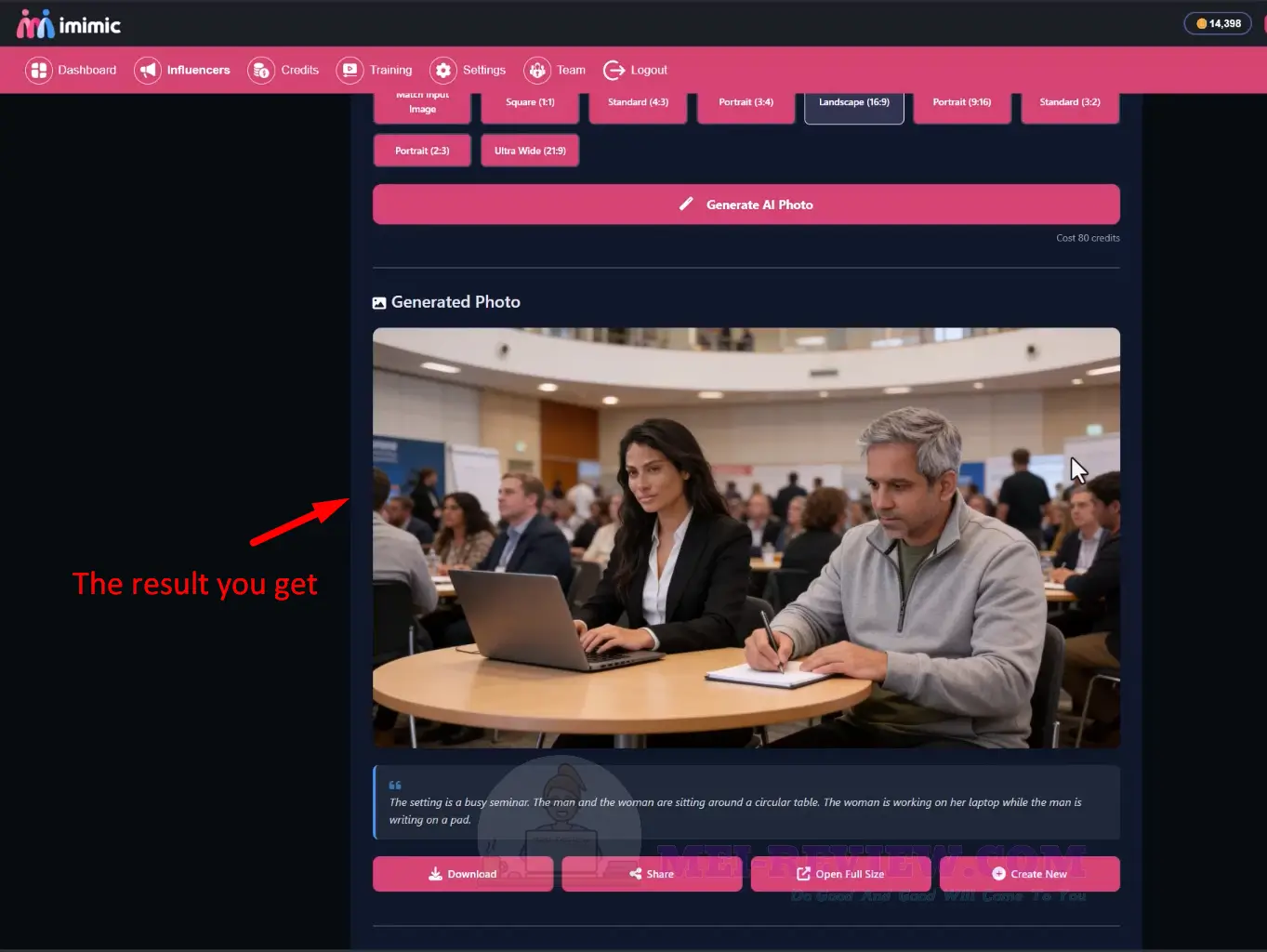The image size is (1267, 952).
Task: Click the Generated Photo image icon
Action: (x=379, y=303)
